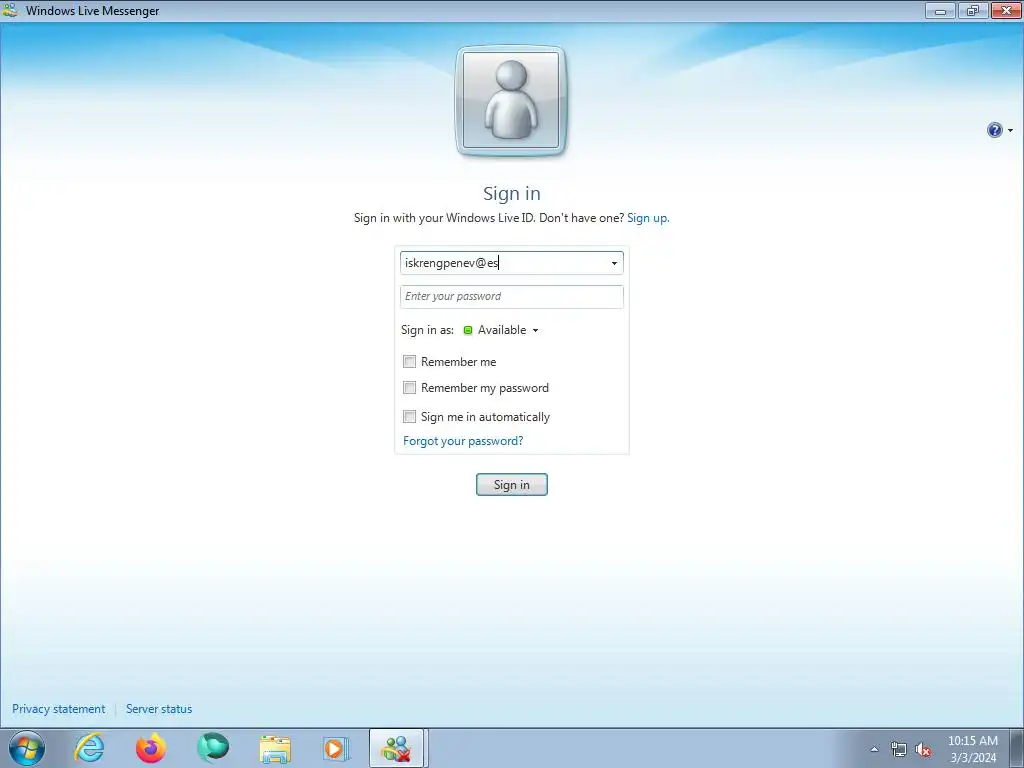
Task: Click the blue help question mark icon
Action: click(994, 130)
